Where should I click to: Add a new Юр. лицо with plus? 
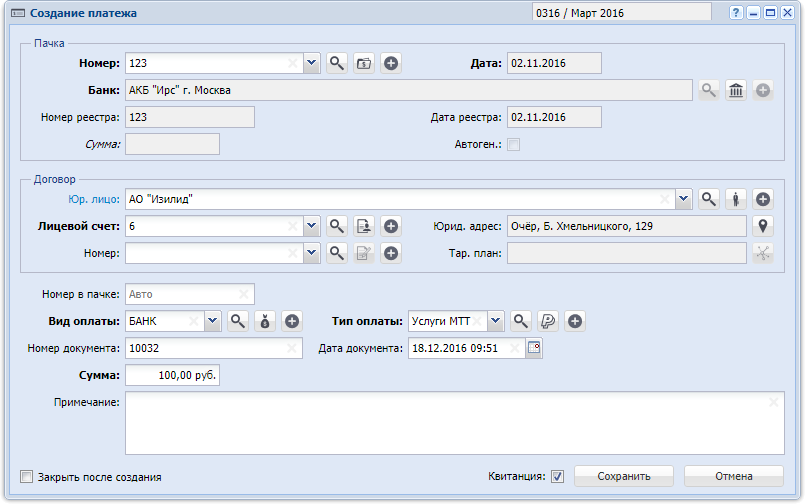click(x=763, y=199)
